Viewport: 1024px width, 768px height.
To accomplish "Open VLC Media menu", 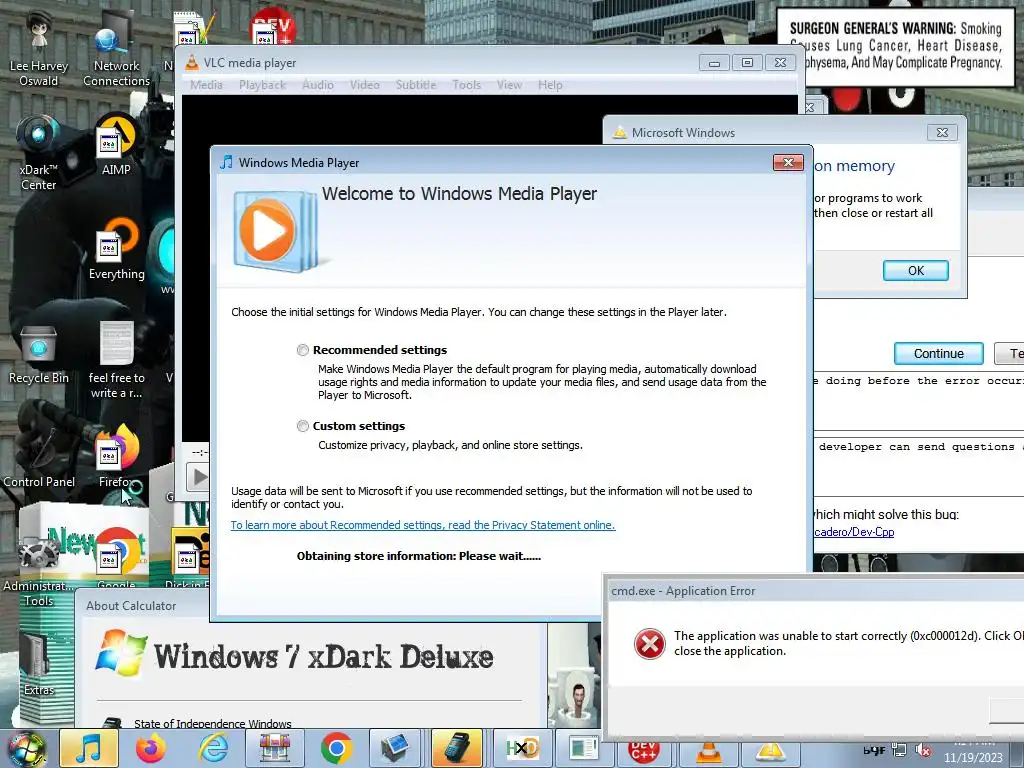I will click(x=206, y=85).
